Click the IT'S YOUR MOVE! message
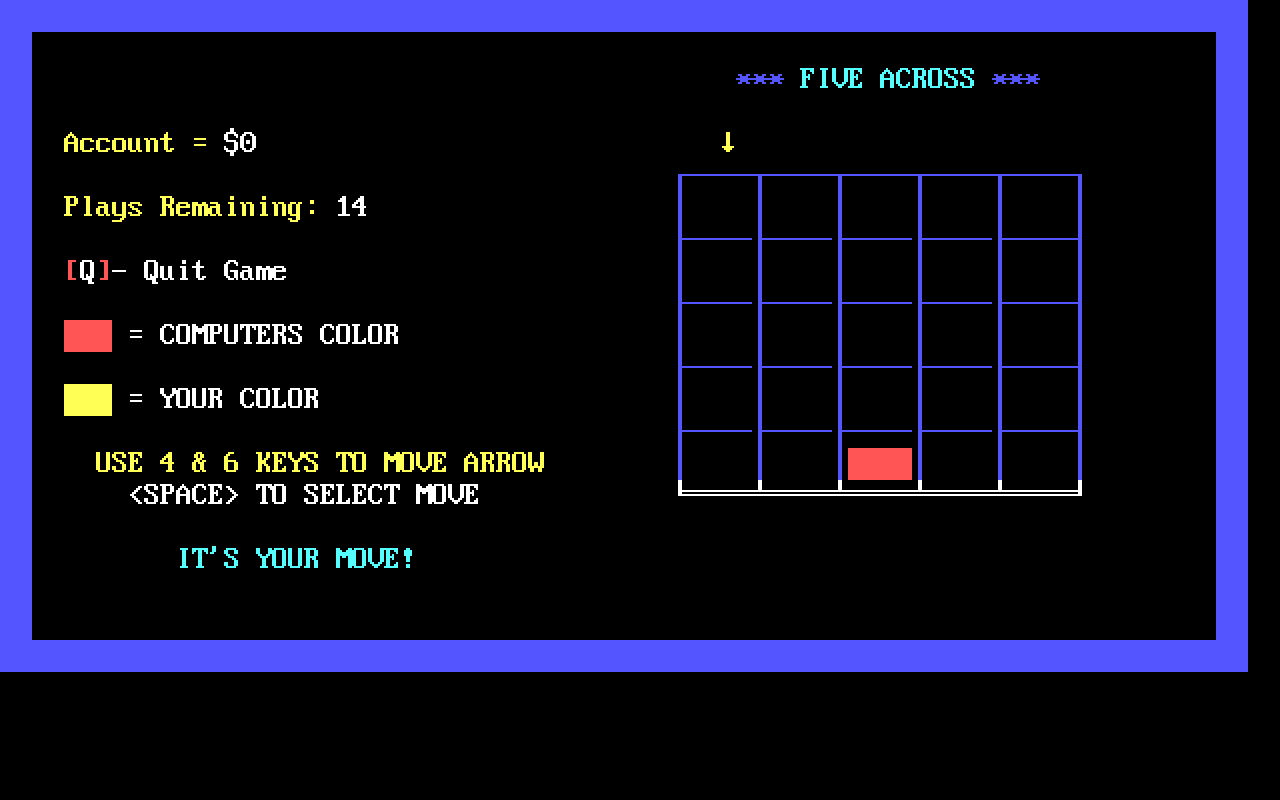This screenshot has height=800, width=1280. point(296,558)
